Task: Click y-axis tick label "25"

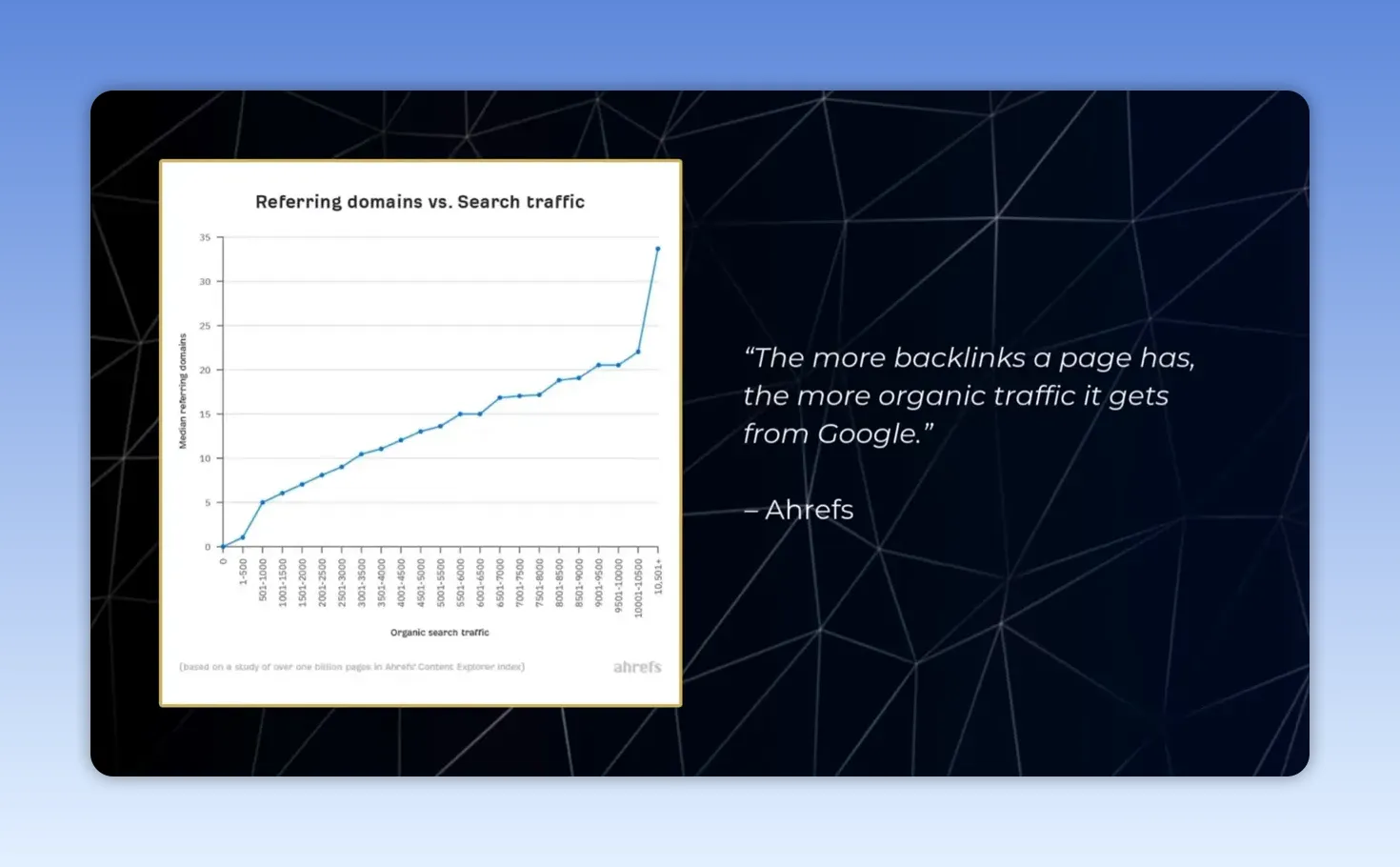Action: (x=205, y=326)
